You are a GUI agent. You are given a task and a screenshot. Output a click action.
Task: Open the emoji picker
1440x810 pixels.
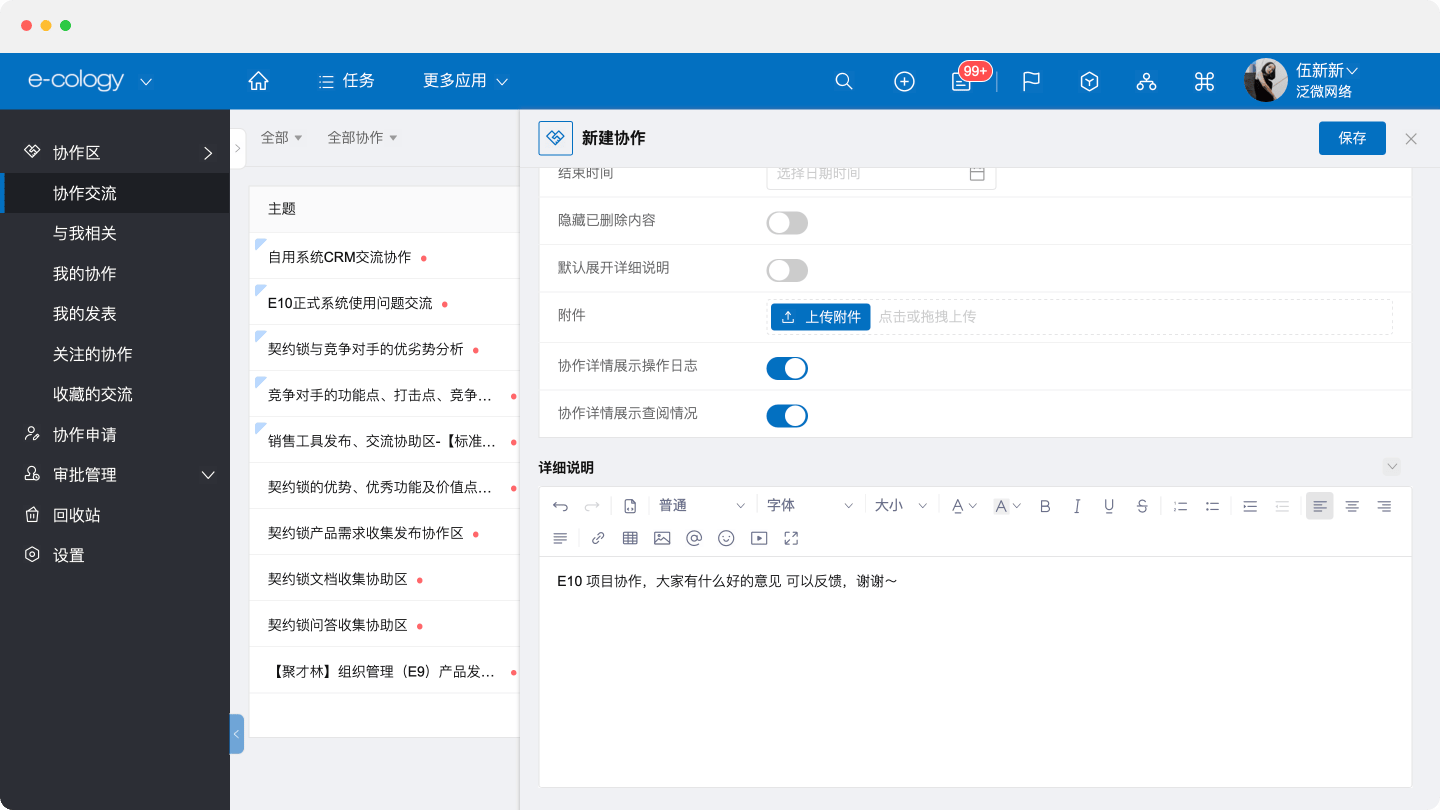pos(727,538)
